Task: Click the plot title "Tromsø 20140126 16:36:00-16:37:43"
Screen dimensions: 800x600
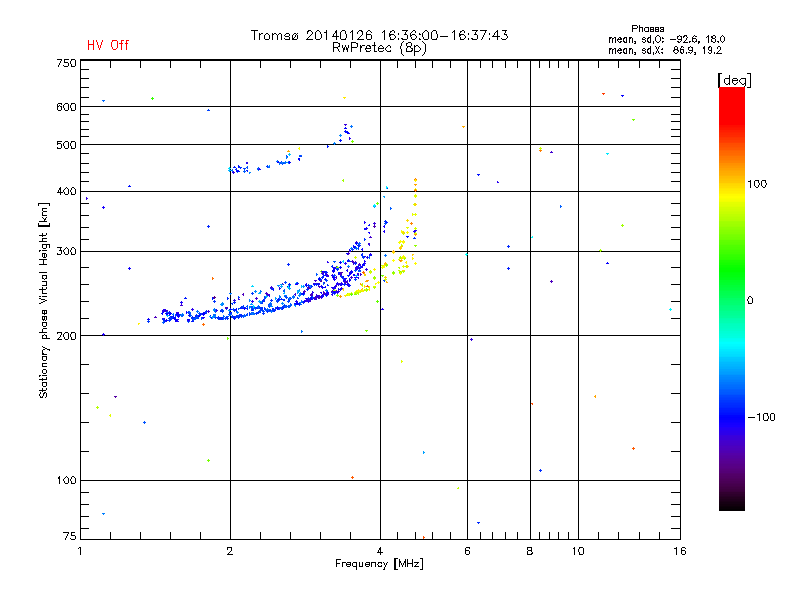Action: tap(380, 35)
